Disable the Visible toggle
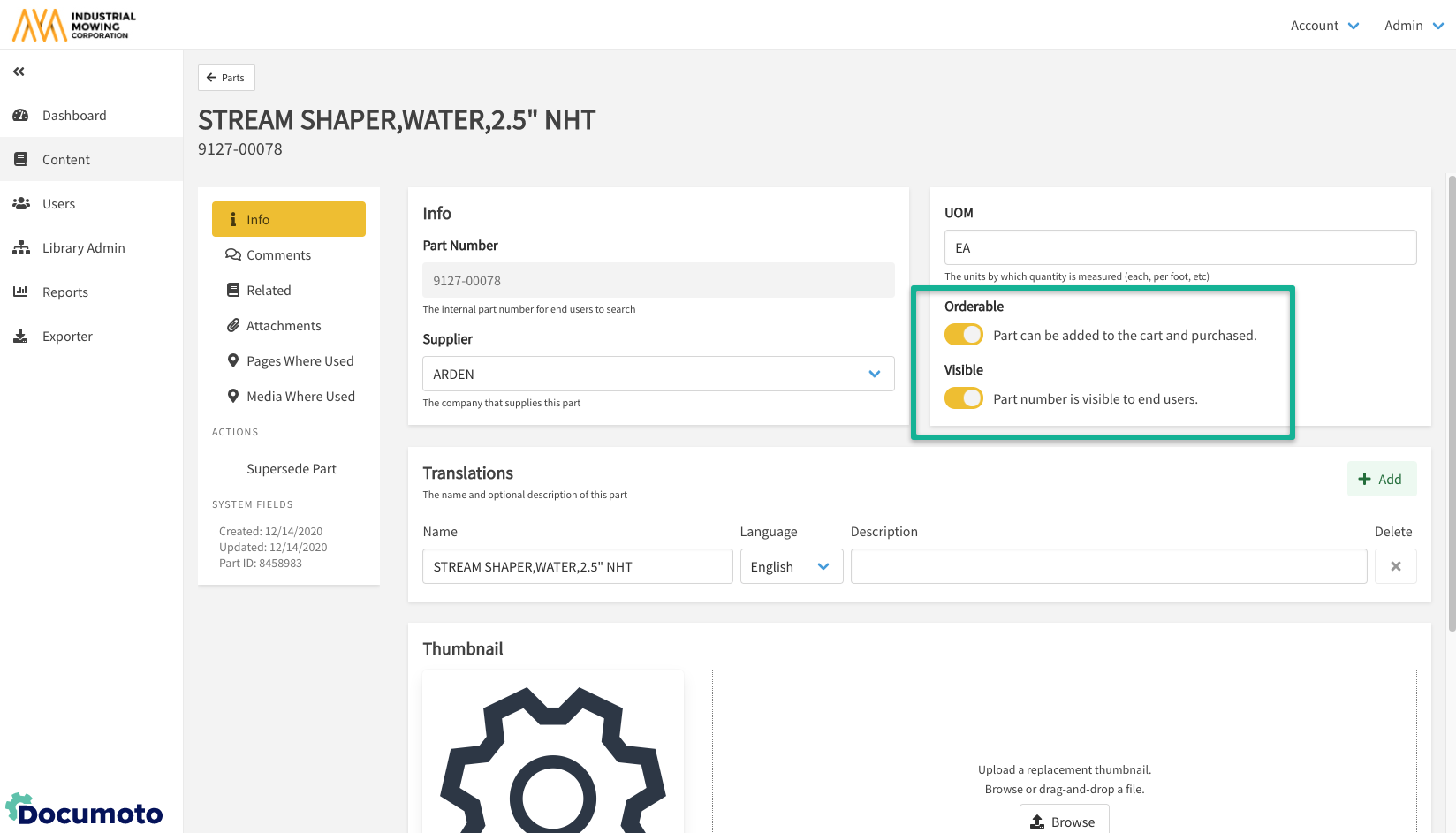This screenshot has width=1456, height=833. [x=963, y=398]
